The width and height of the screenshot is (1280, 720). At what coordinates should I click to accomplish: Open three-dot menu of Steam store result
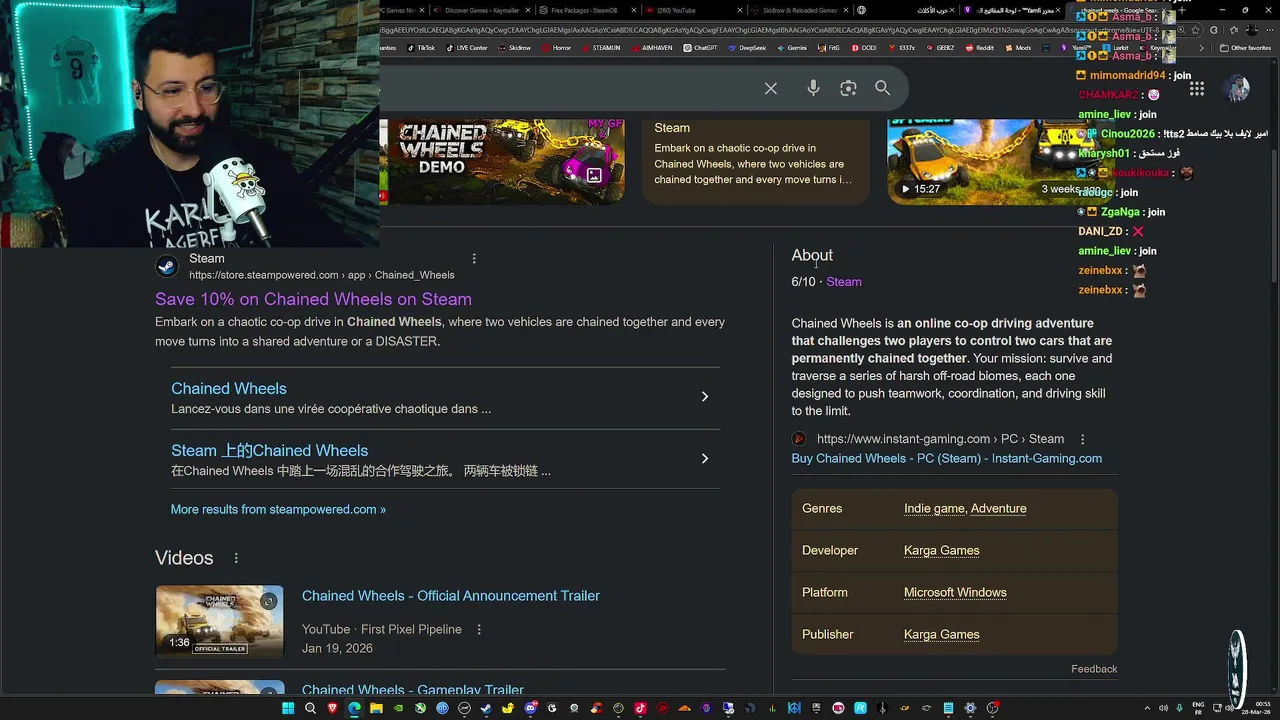(474, 258)
